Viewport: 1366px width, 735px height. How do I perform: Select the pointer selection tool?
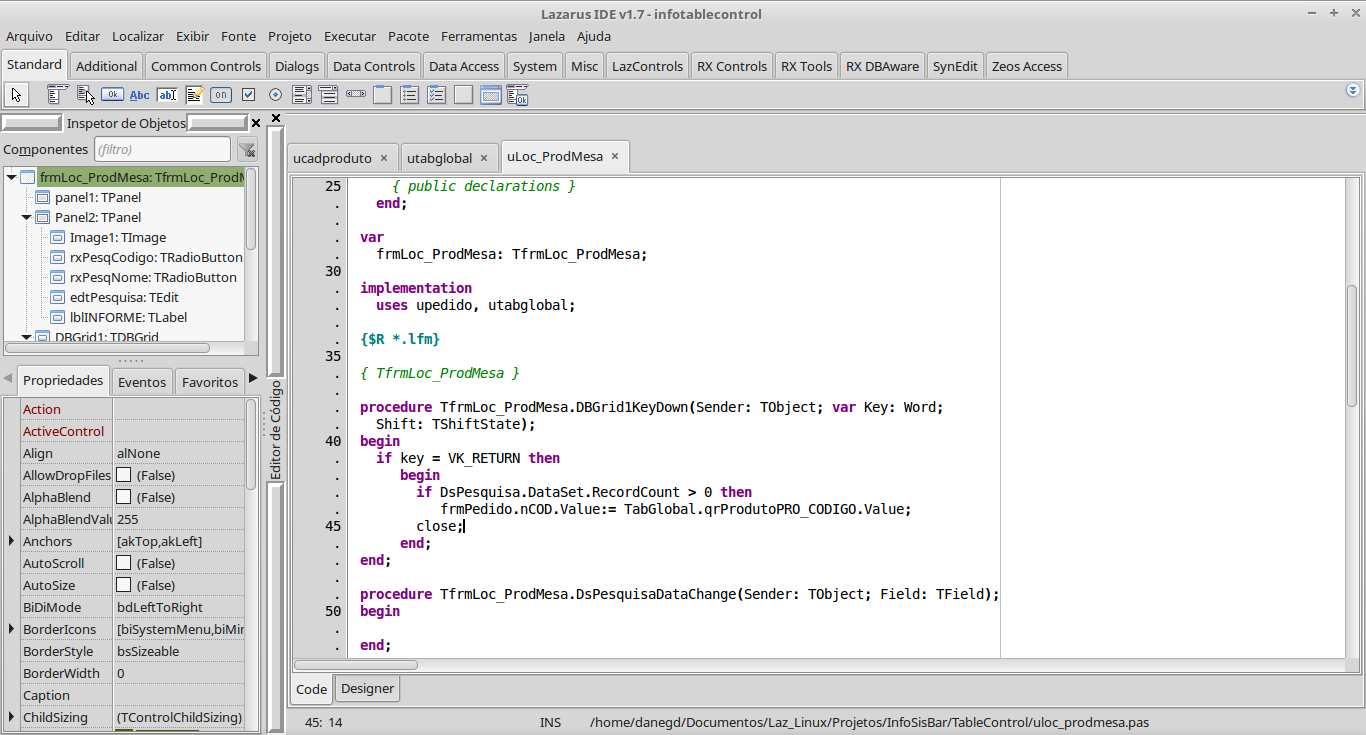click(x=16, y=95)
